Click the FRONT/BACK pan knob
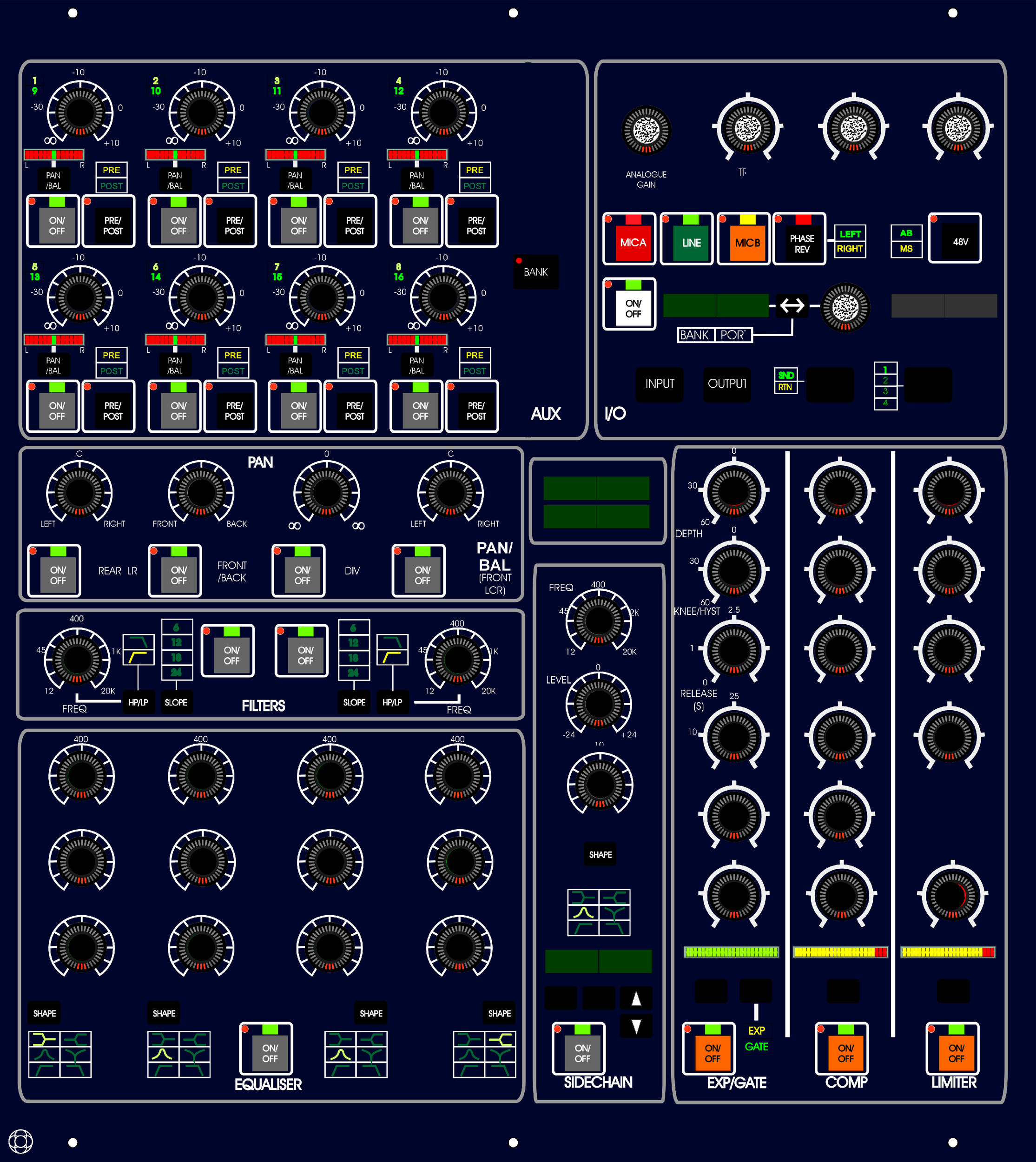Image resolution: width=1036 pixels, height=1162 pixels. point(200,493)
